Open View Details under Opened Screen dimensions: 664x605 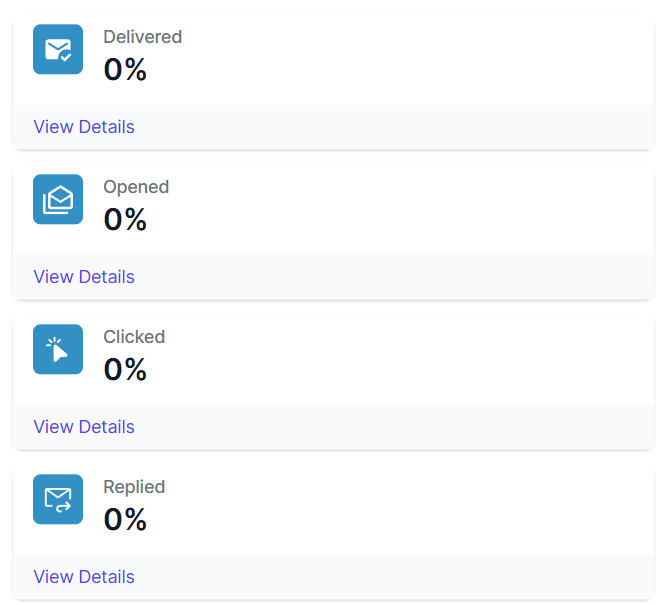point(84,277)
